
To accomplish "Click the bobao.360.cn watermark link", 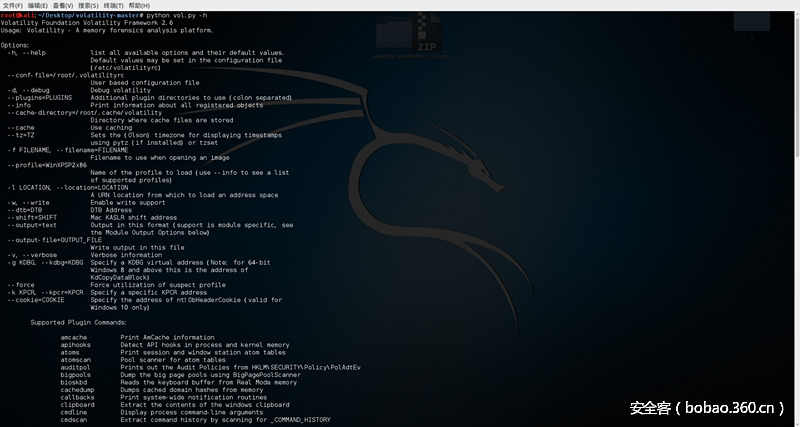I will pyautogui.click(x=702, y=408).
